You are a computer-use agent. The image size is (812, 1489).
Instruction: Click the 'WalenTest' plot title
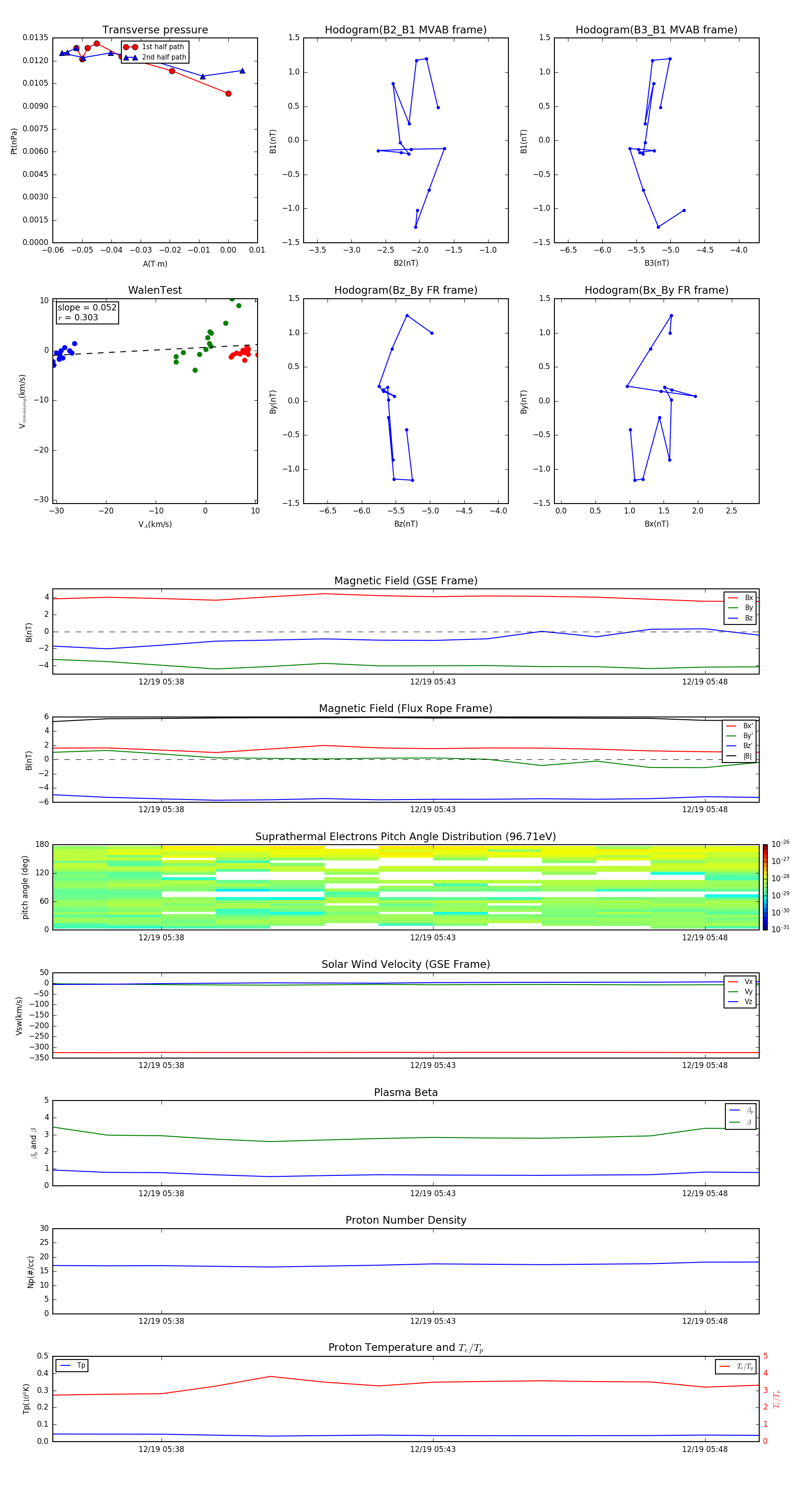click(x=155, y=290)
